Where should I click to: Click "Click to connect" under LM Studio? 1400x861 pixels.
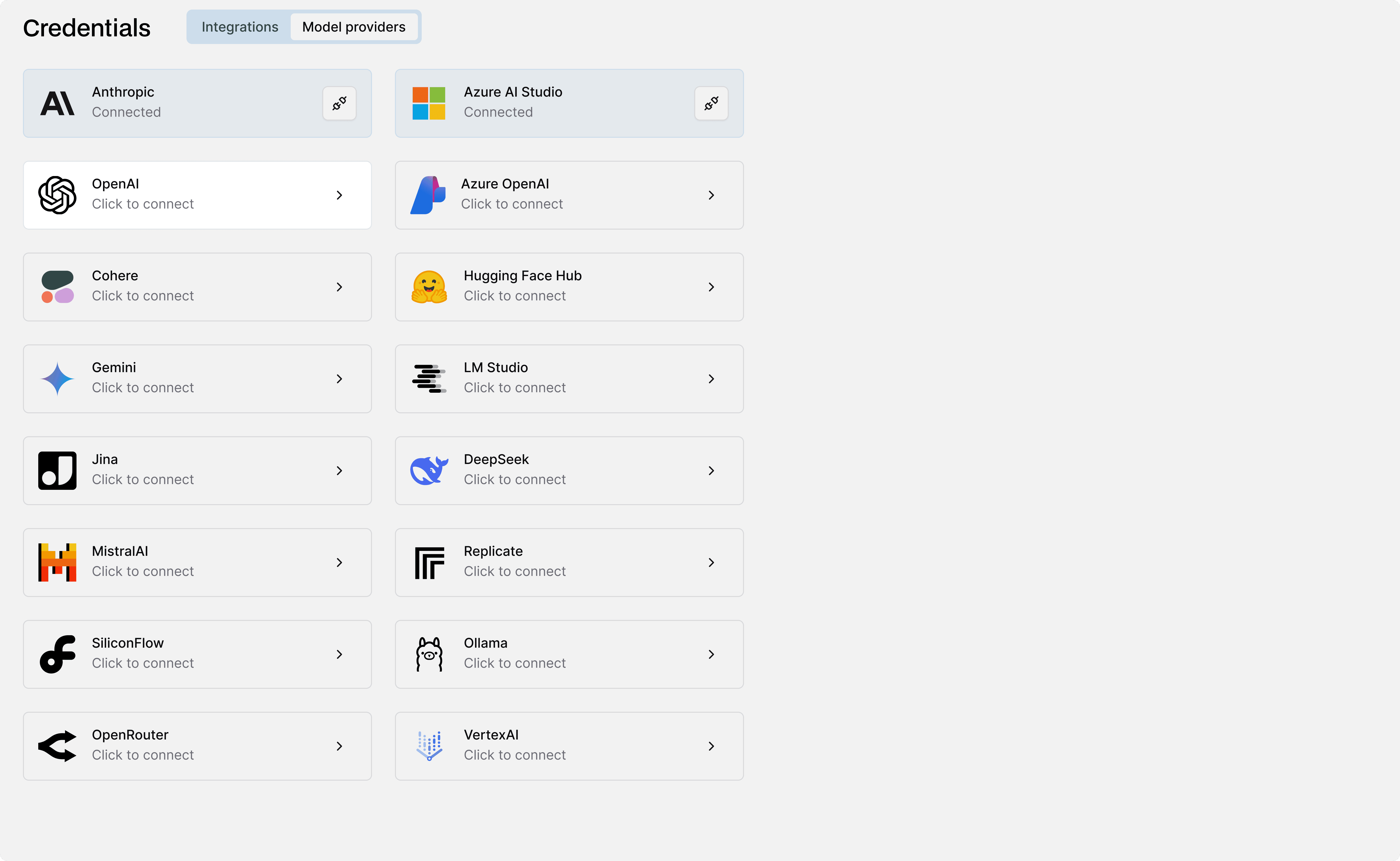point(514,387)
